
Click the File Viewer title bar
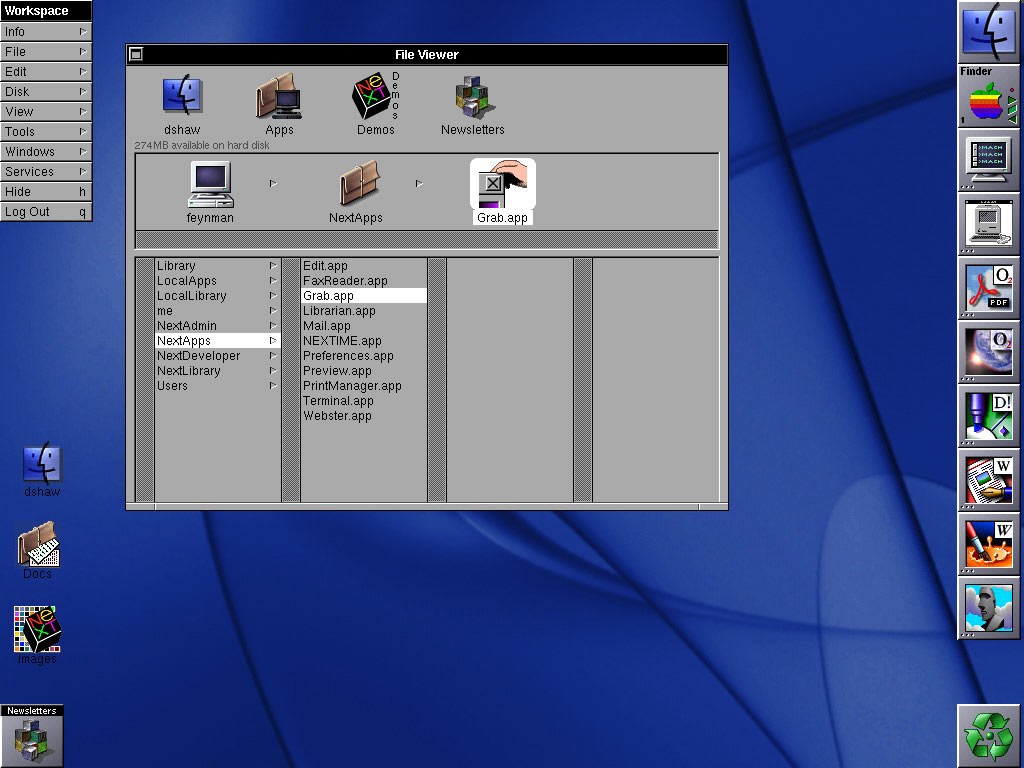[426, 55]
